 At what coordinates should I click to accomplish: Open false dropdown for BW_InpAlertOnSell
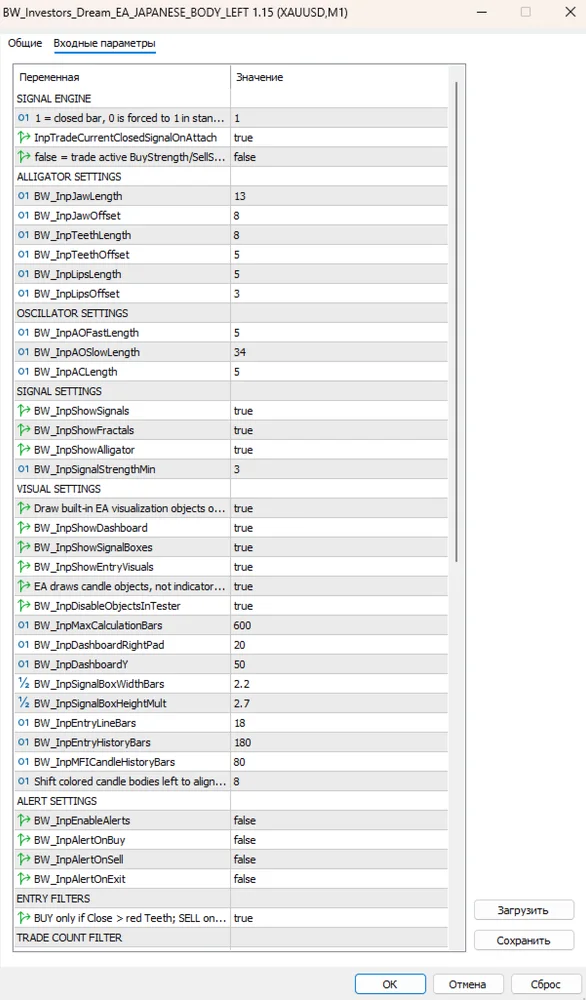point(339,859)
